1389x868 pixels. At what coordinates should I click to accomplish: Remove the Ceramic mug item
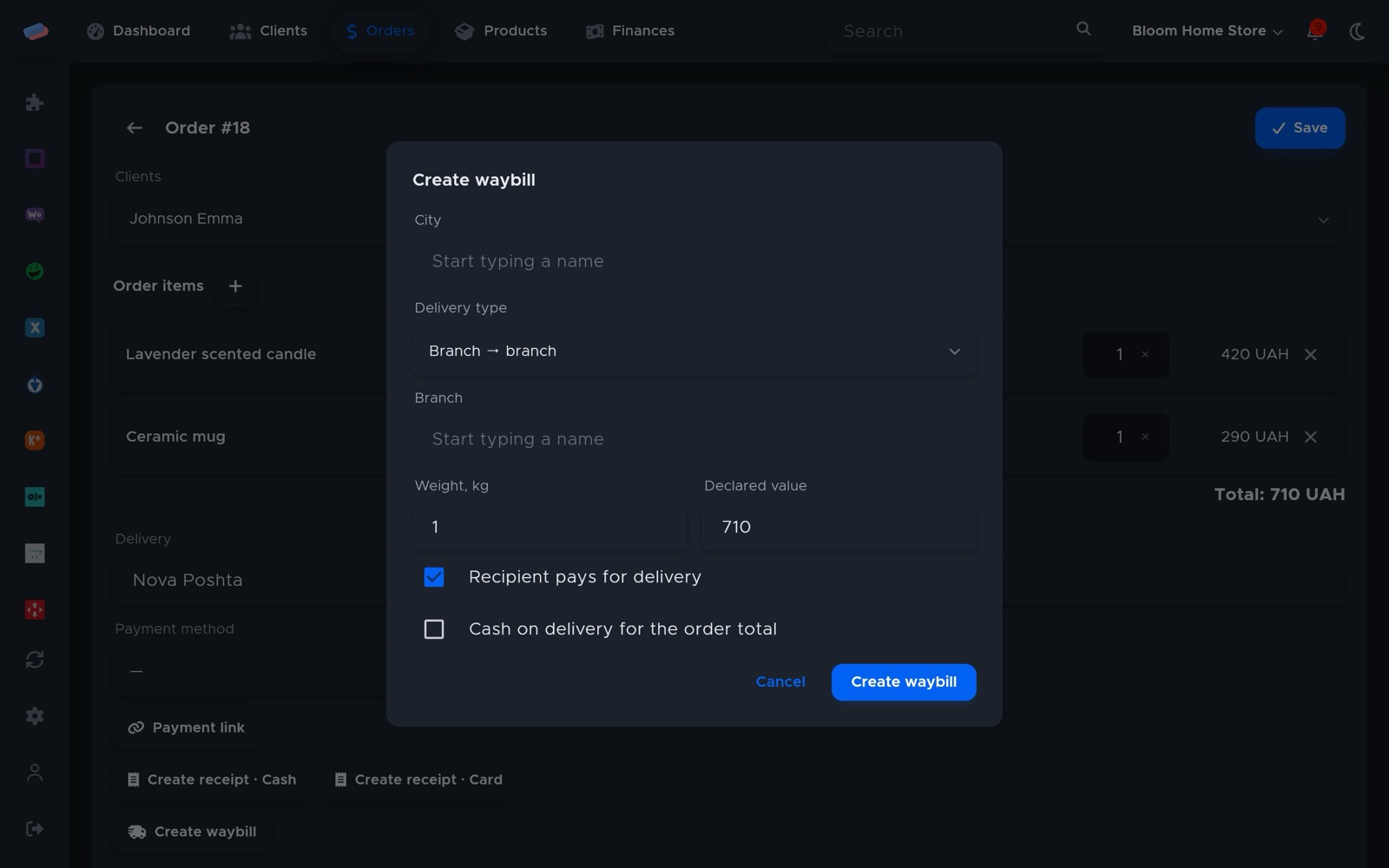pos(1311,437)
